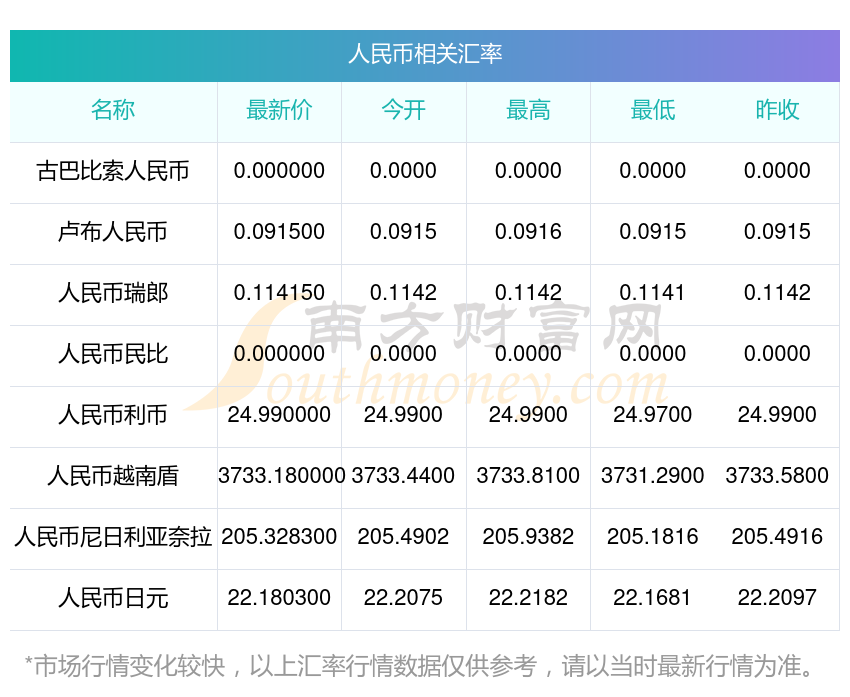Click the 最新价 column header

pos(279,110)
